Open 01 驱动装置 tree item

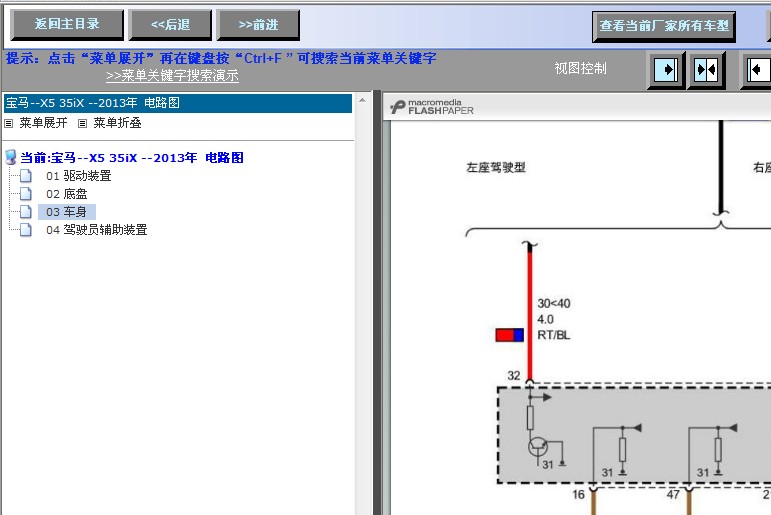(79, 176)
